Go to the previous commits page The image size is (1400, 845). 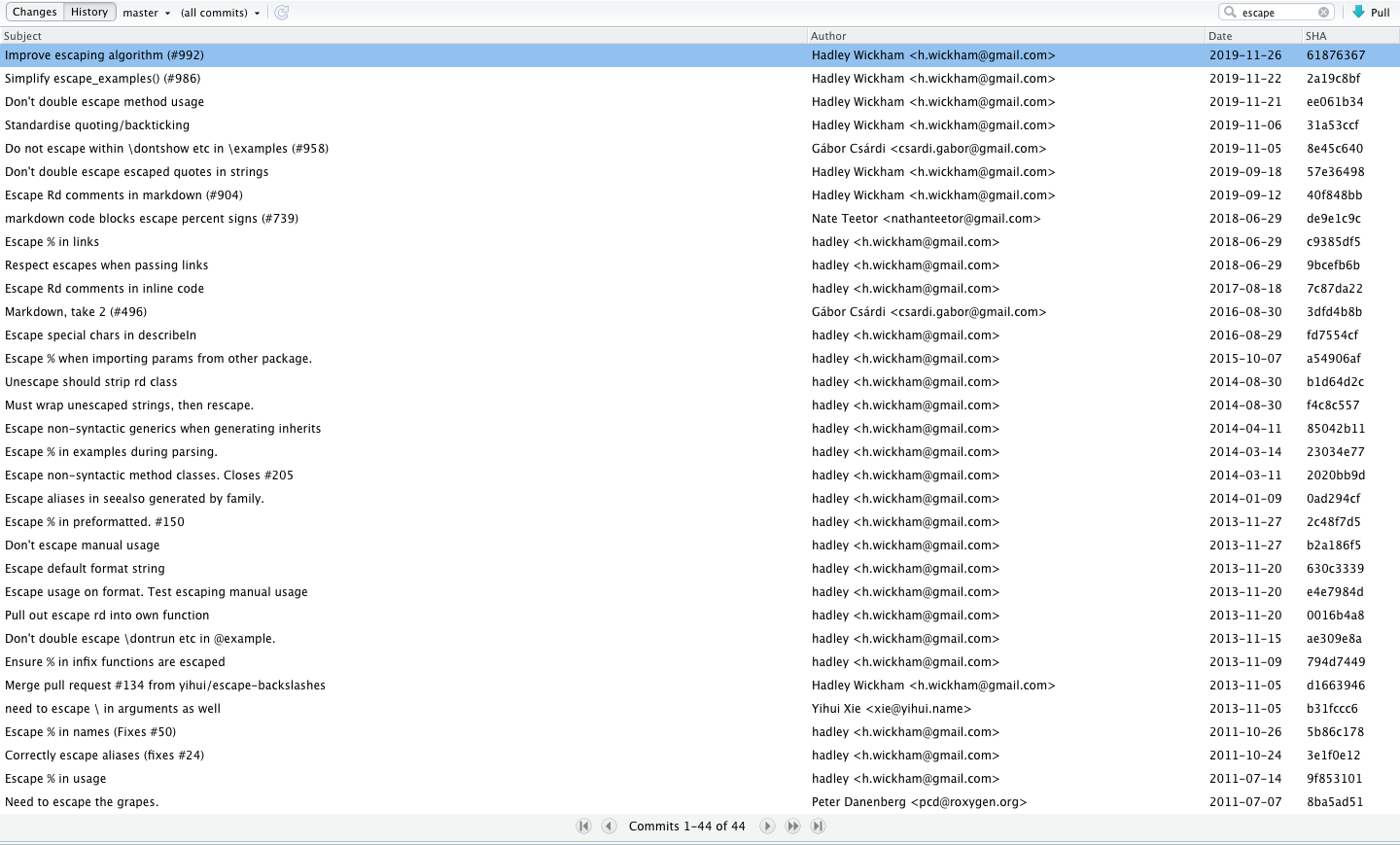[610, 826]
